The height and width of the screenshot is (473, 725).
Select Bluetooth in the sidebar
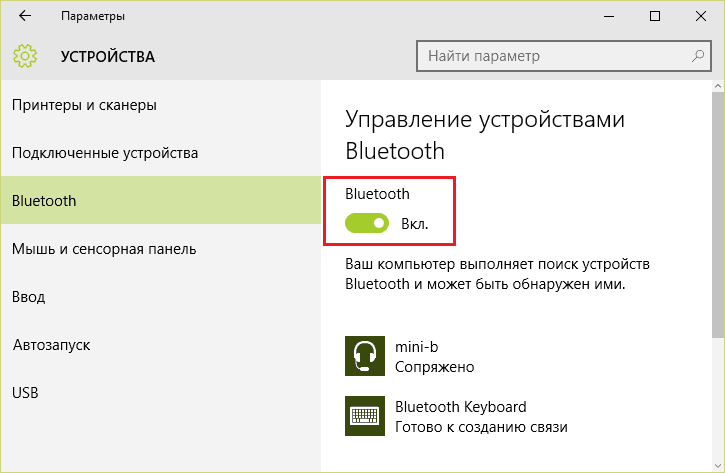tap(160, 201)
